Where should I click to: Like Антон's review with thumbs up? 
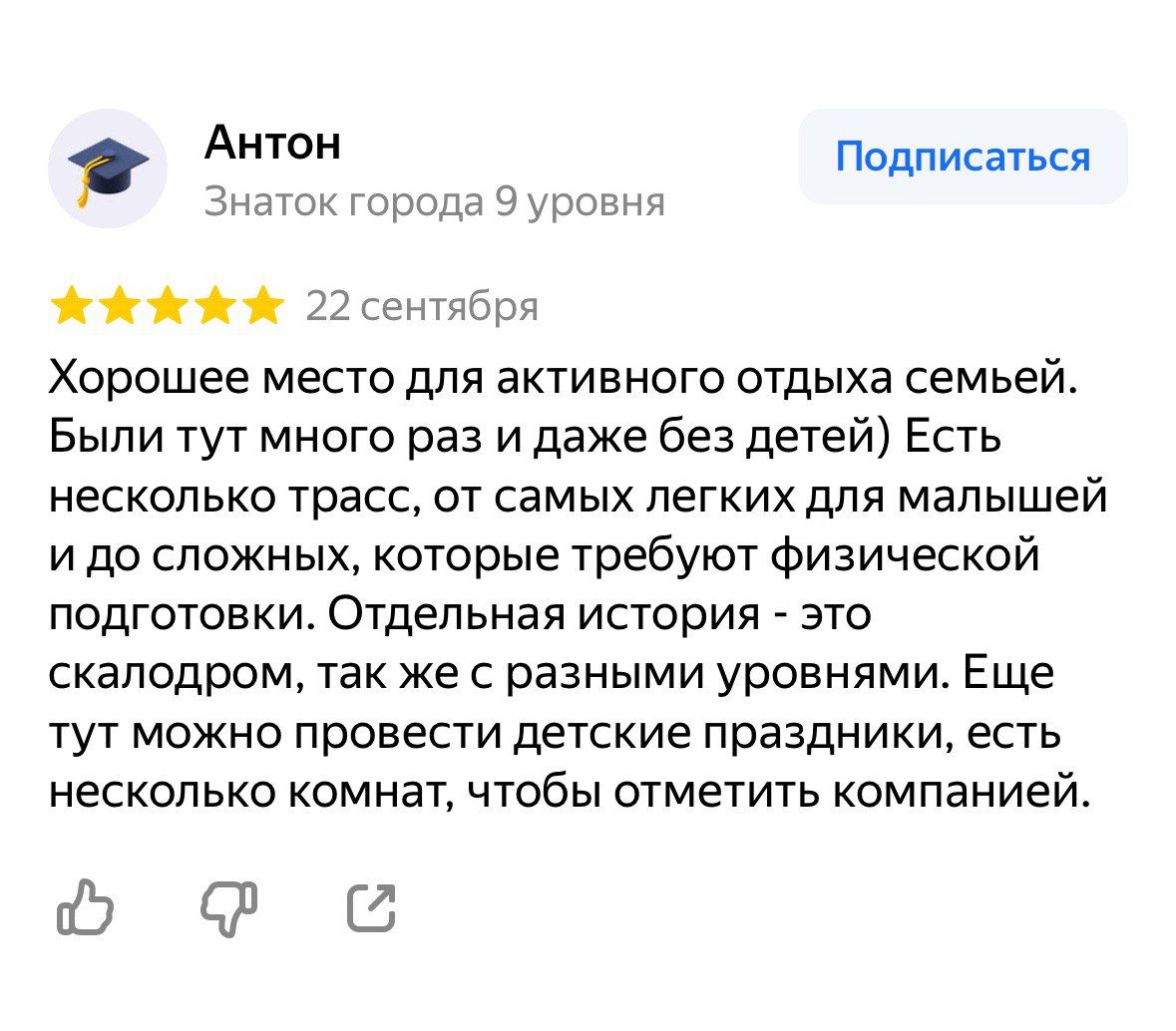[x=85, y=907]
